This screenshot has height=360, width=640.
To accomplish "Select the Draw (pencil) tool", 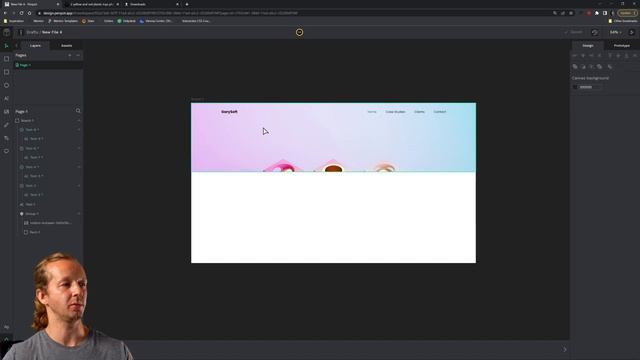I will tap(6, 125).
